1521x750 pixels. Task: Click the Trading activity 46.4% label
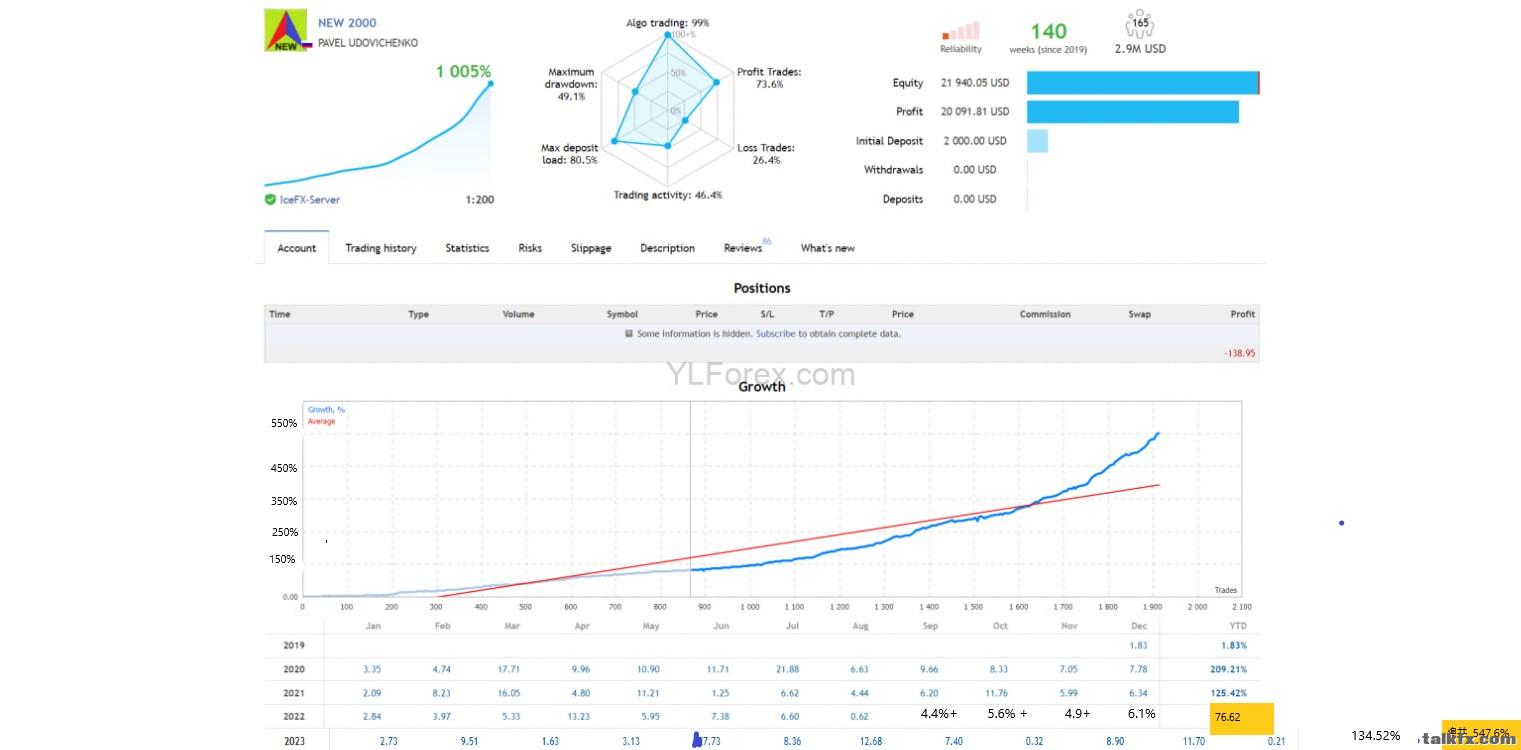668,195
